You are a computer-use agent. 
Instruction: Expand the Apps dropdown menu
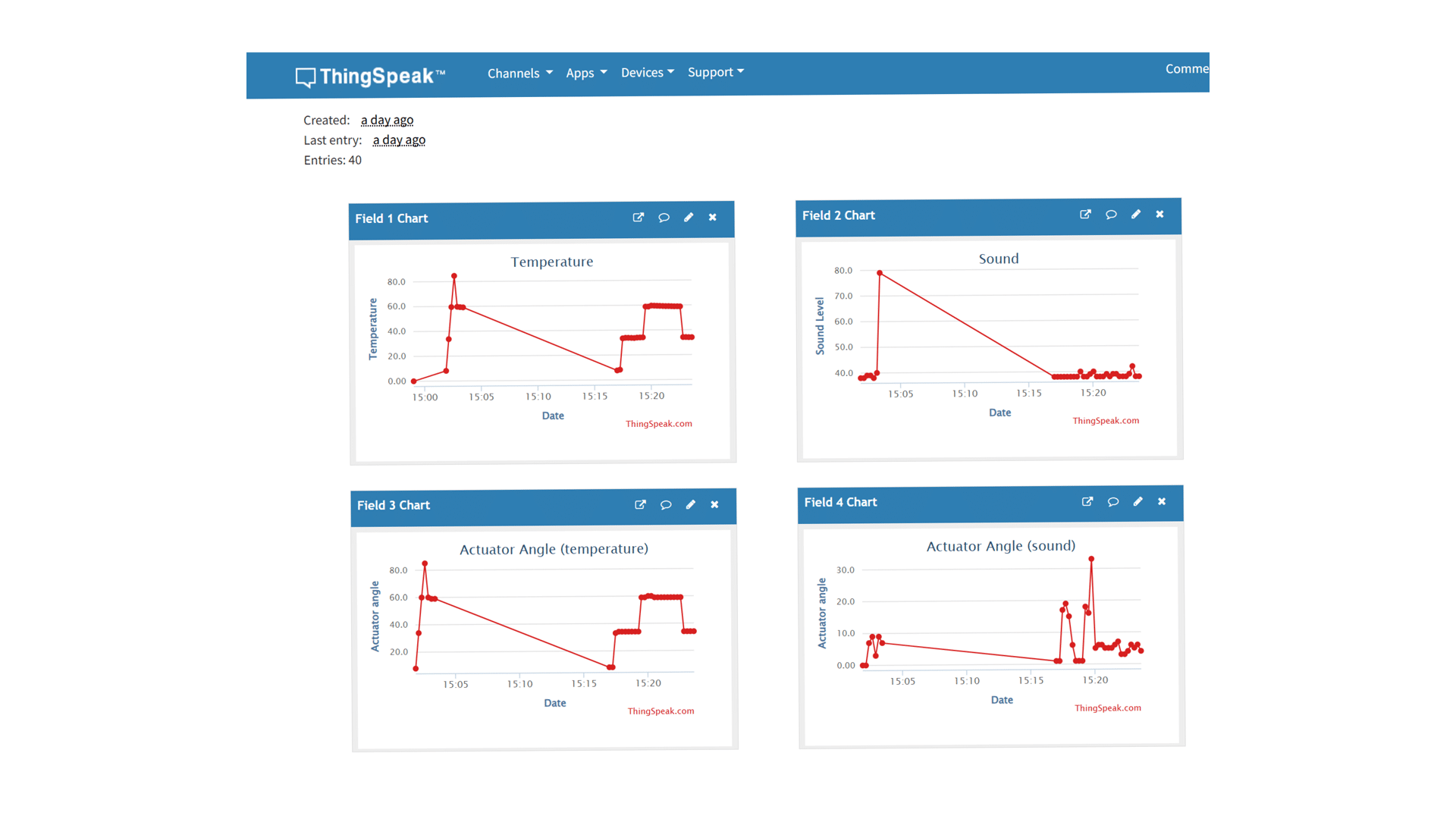pos(586,73)
